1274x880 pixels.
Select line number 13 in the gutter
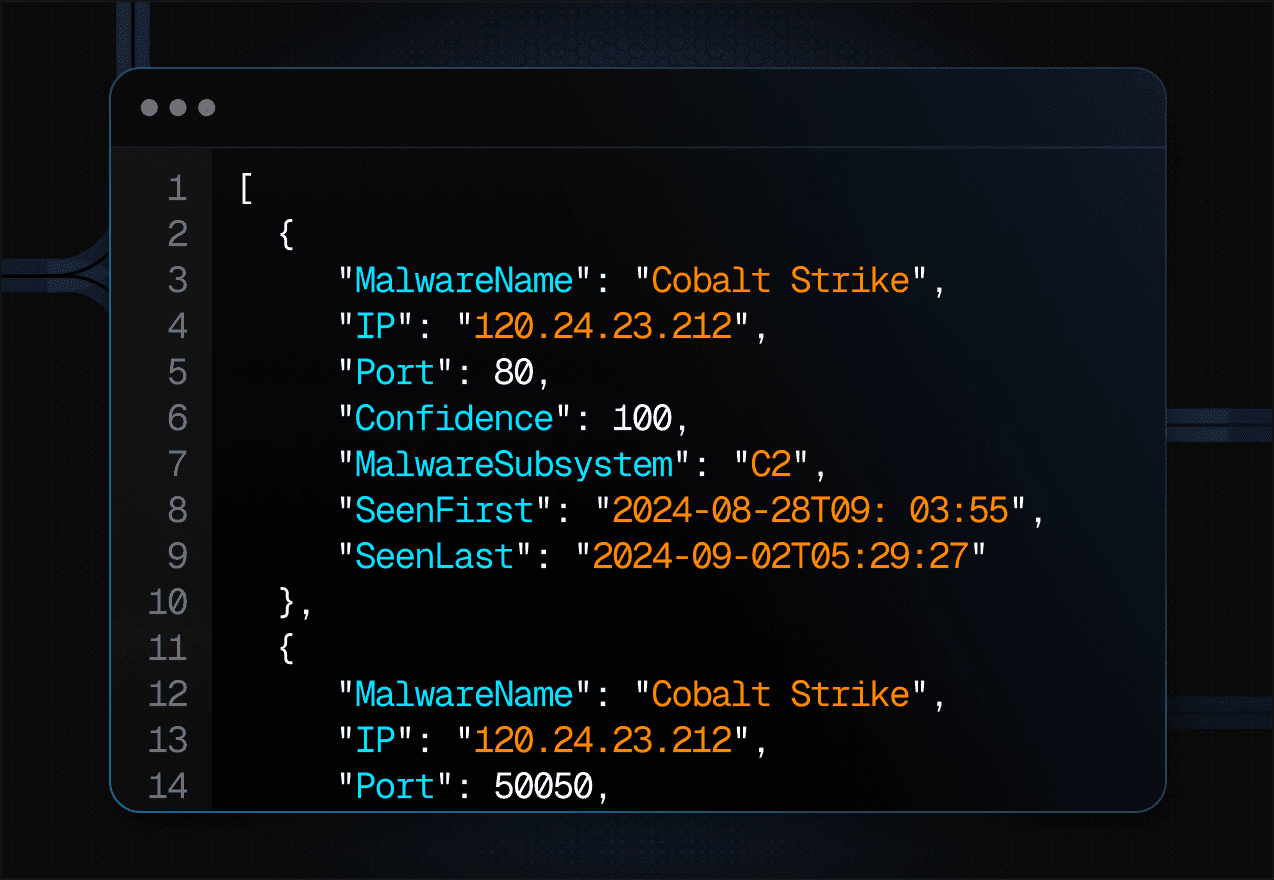point(167,740)
